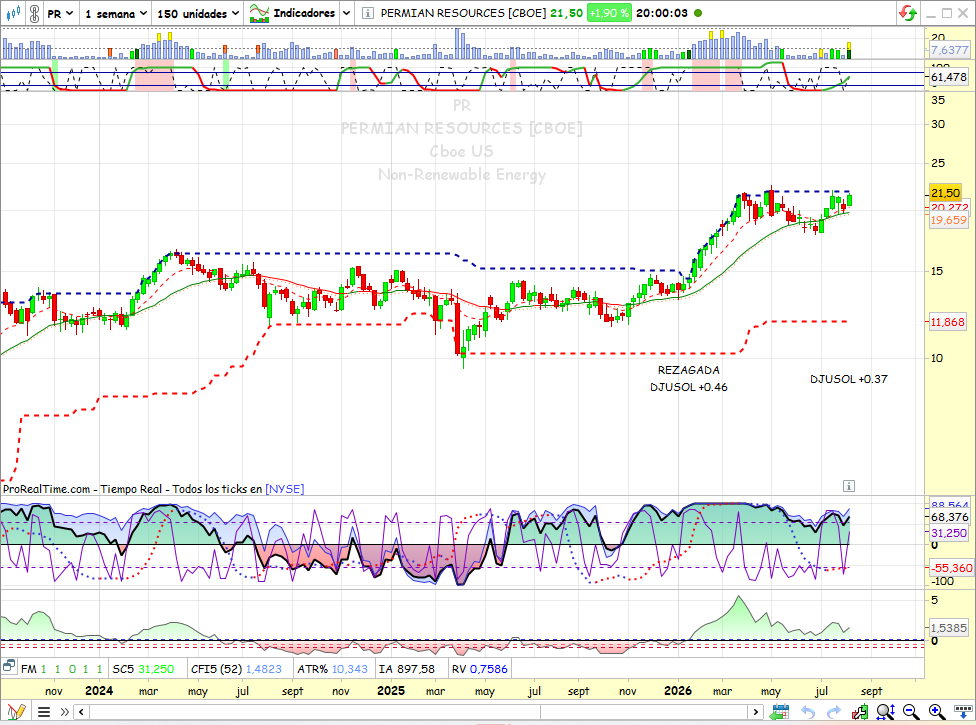Click the bottom panel value 1,5385

tap(949, 628)
